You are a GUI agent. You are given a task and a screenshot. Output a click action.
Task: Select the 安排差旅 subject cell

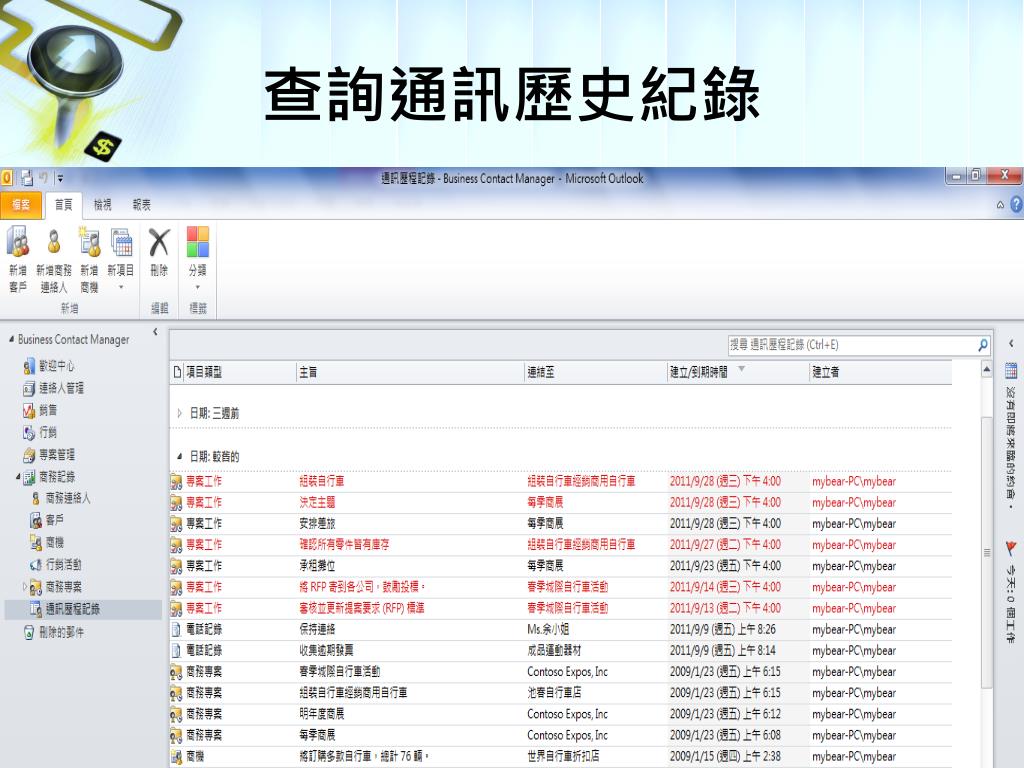pyautogui.click(x=317, y=523)
